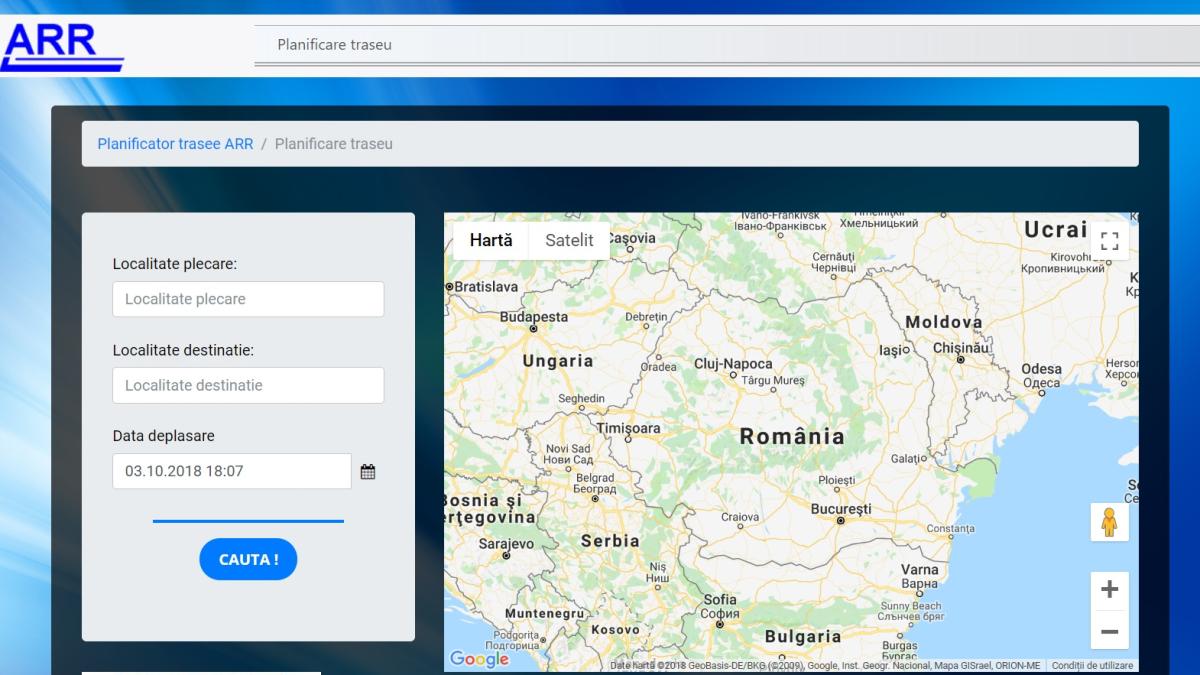Click the Google logo on map
This screenshot has height=675, width=1200.
click(x=479, y=659)
